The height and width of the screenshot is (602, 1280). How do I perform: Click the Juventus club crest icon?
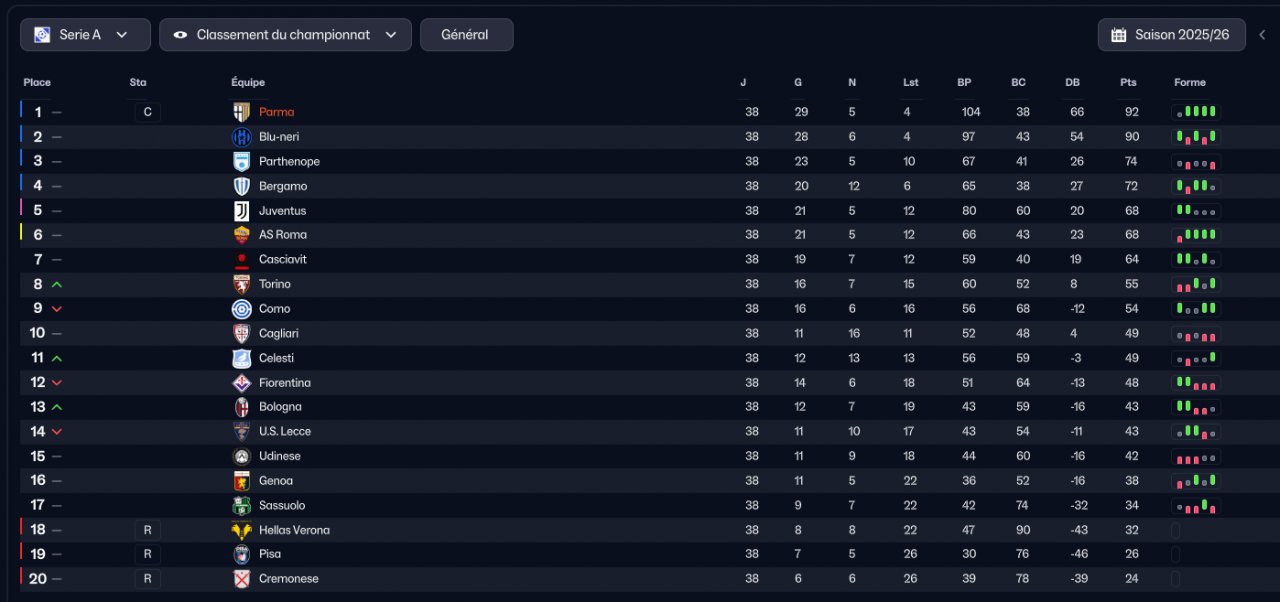coord(241,211)
